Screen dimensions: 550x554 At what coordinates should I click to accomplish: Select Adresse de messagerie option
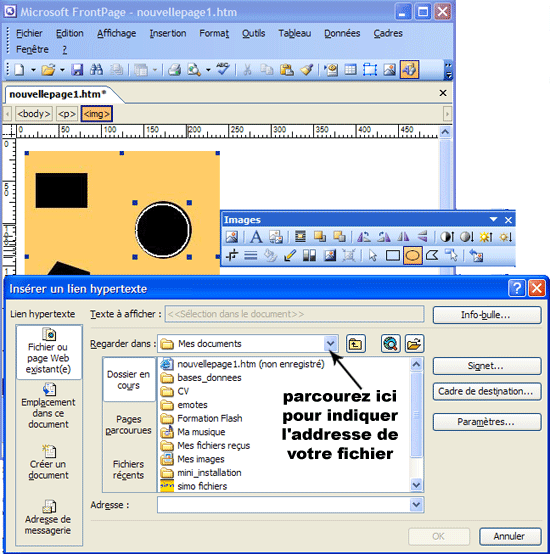pyautogui.click(x=48, y=517)
